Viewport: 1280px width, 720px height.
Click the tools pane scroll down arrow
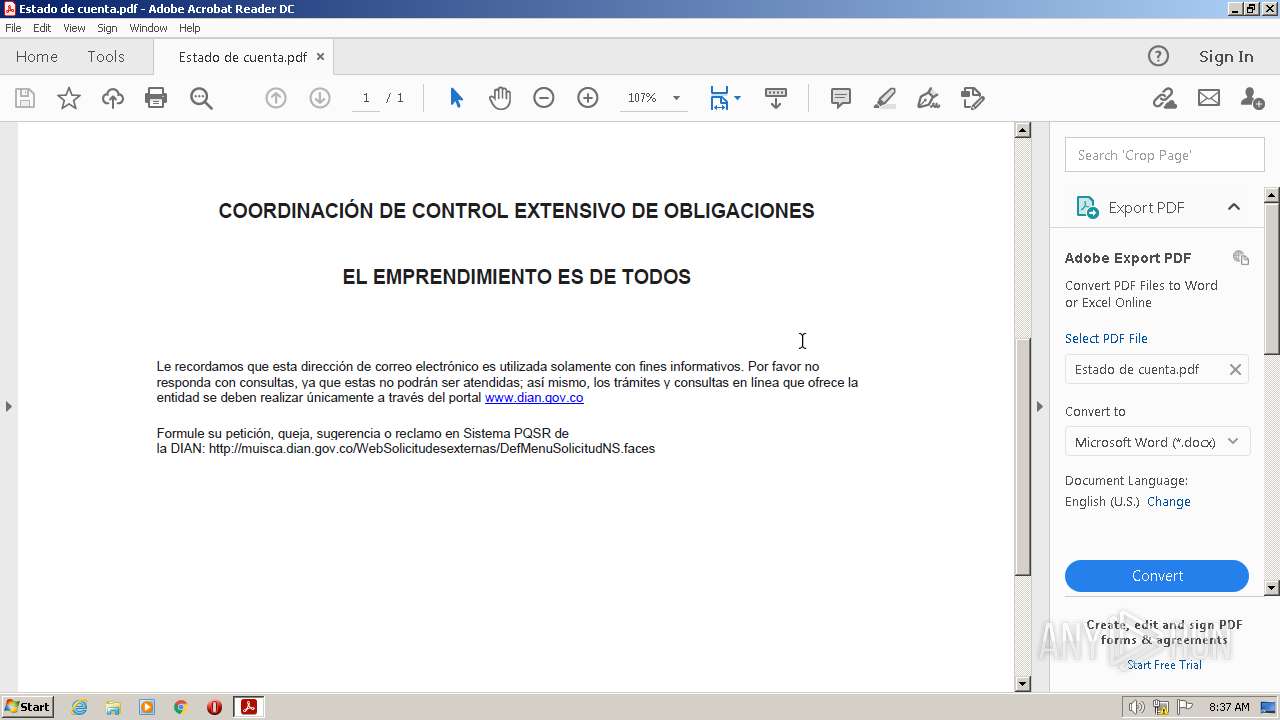(1272, 588)
